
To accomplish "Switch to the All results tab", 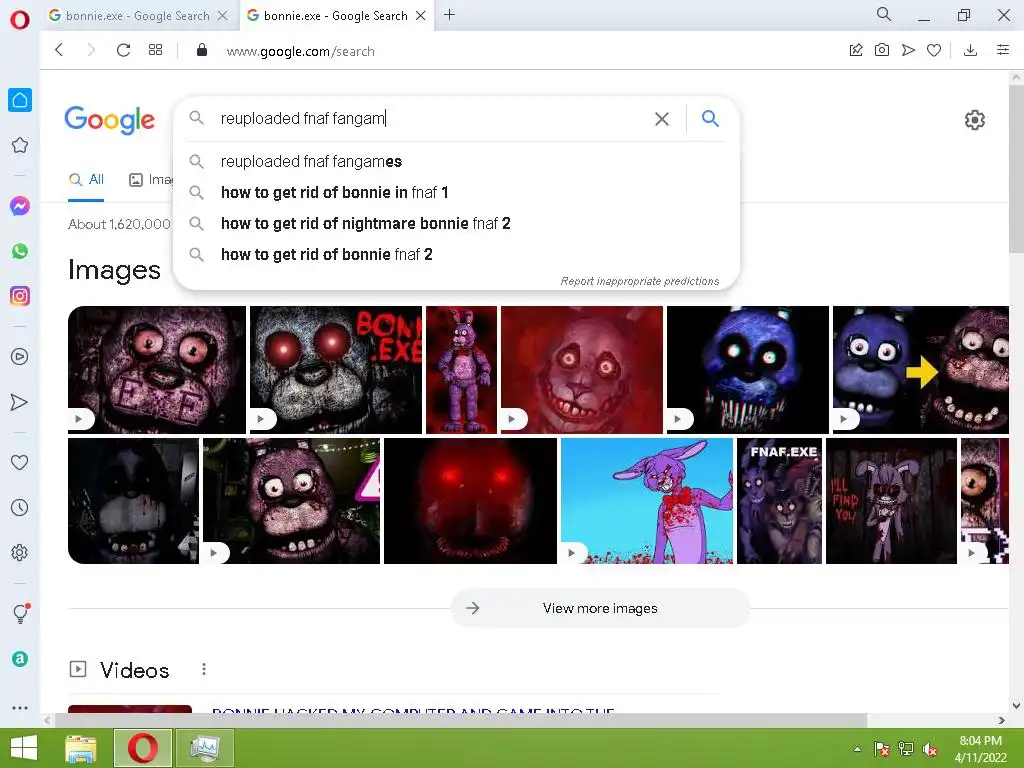I will click(86, 180).
